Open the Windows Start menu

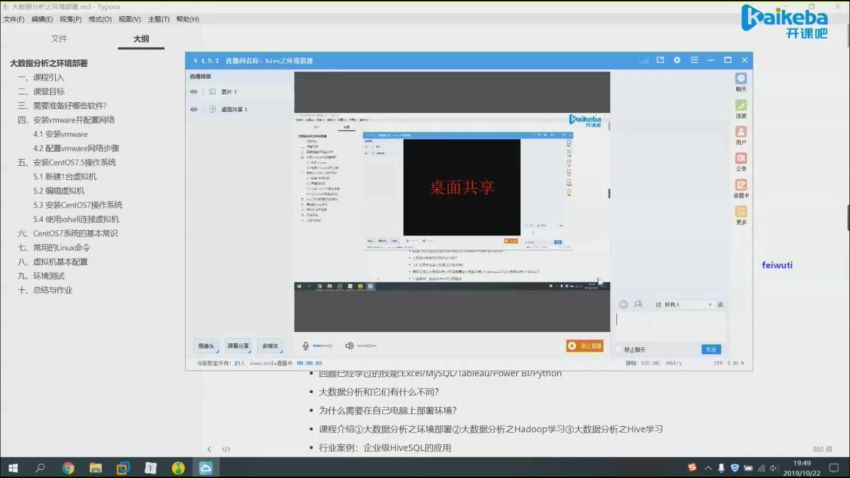[13, 468]
